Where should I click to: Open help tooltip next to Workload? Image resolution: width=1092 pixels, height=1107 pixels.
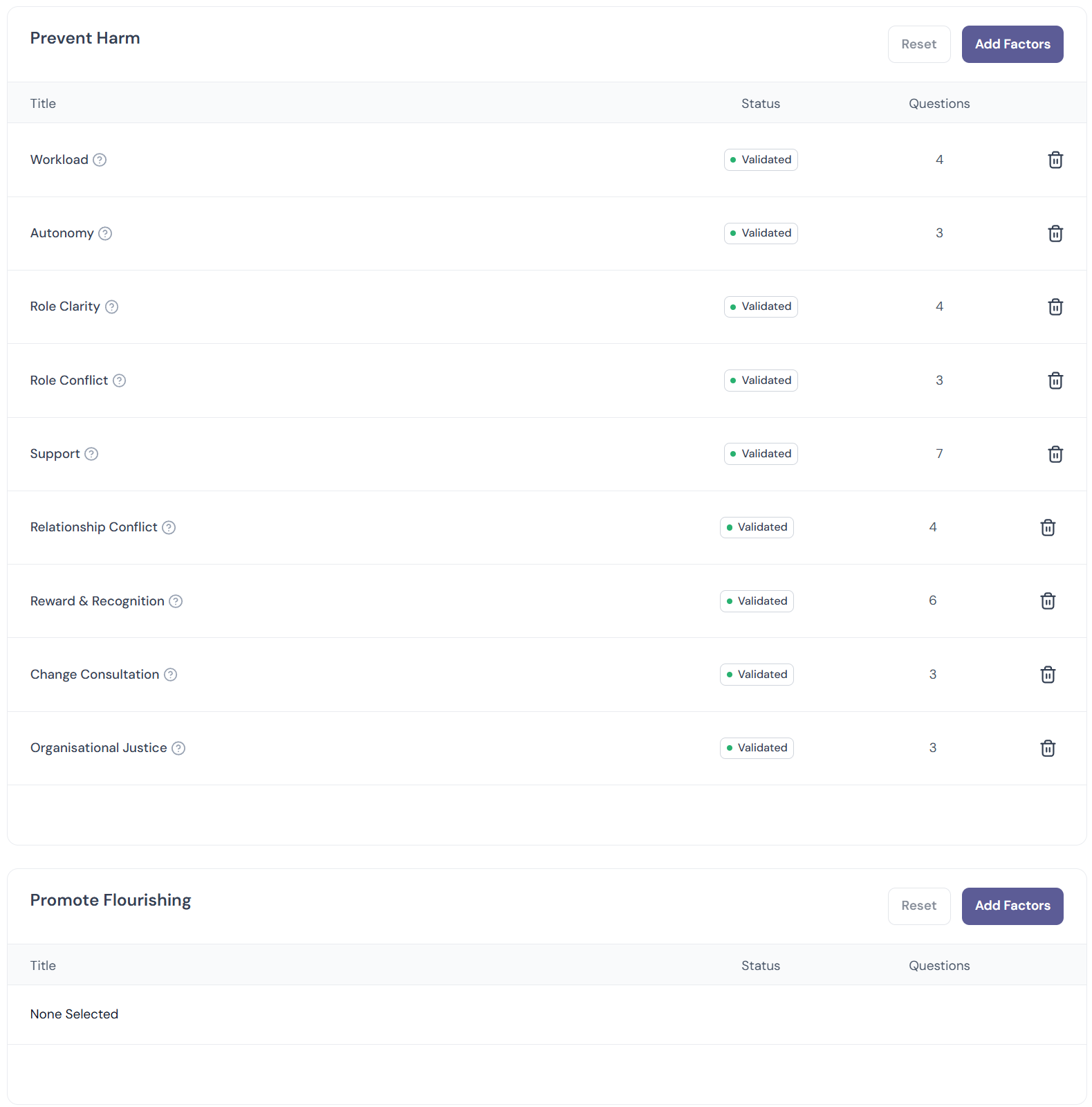(x=100, y=160)
